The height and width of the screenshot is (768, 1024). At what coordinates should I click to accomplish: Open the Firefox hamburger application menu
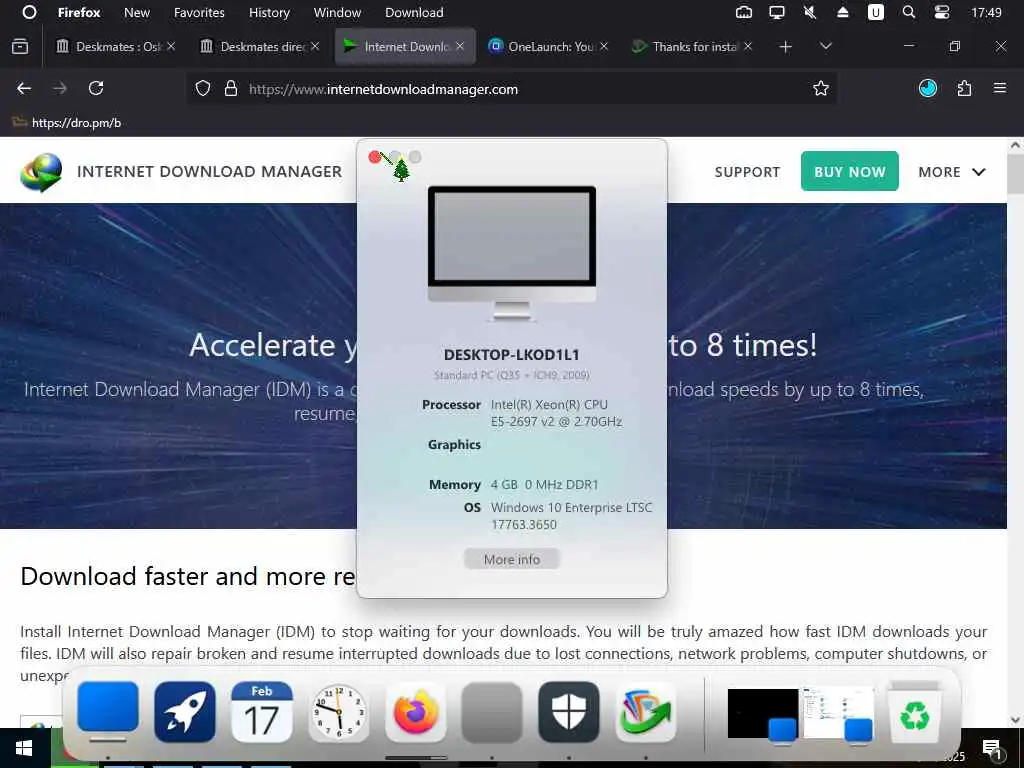click(1000, 88)
